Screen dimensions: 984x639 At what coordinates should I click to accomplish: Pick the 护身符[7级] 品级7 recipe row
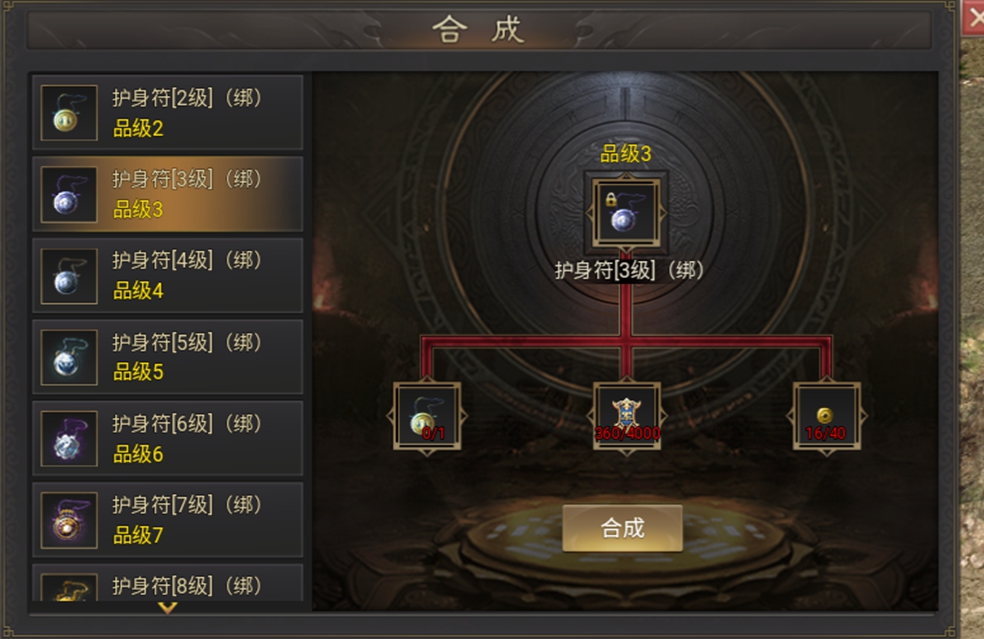coord(168,520)
